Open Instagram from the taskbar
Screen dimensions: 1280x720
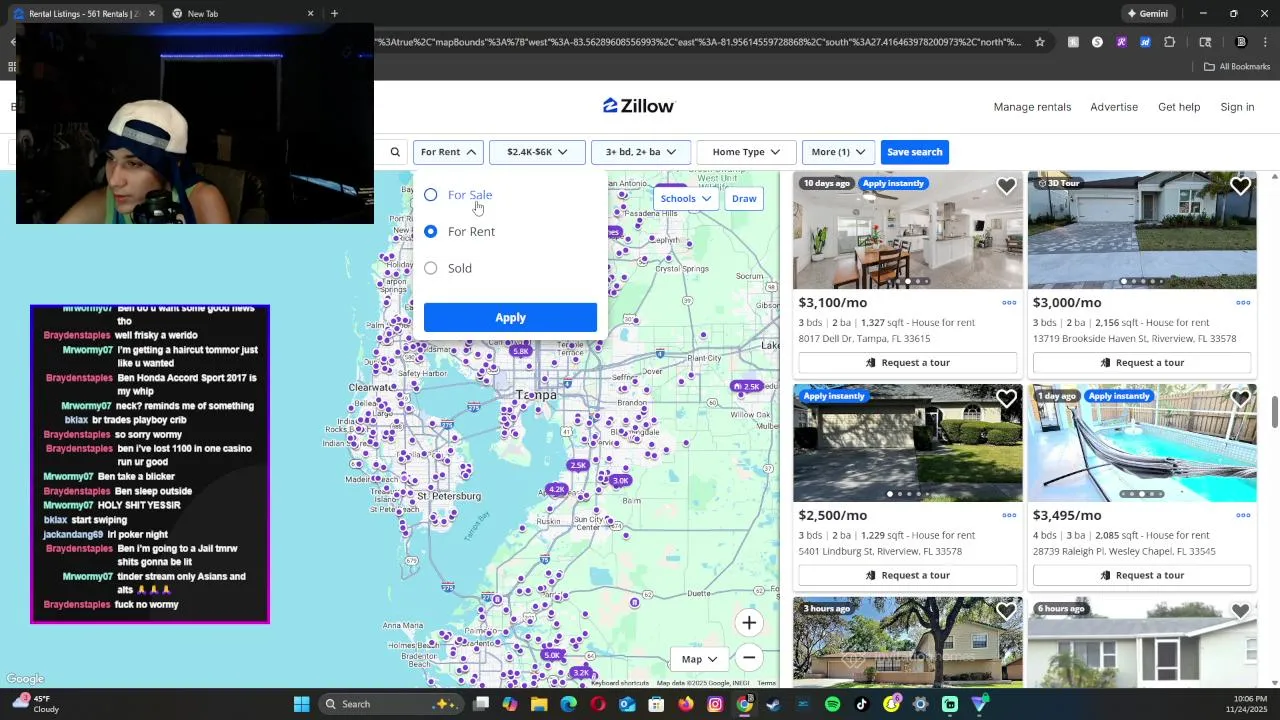pos(715,704)
